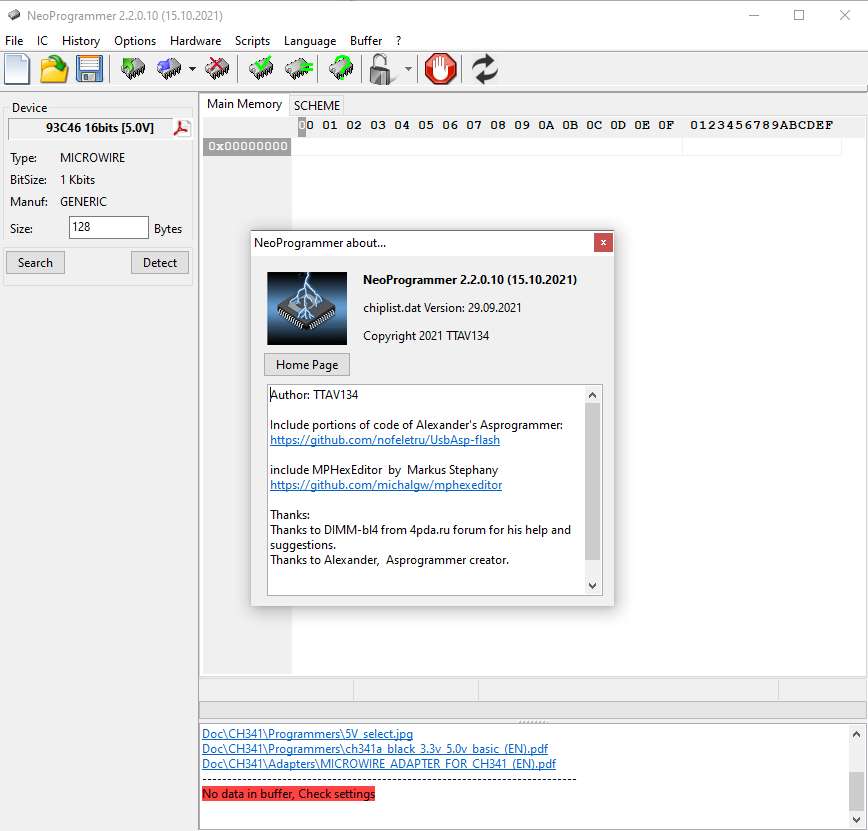Click the Read IC chip icon with green arrow
The image size is (868, 831).
(133, 69)
